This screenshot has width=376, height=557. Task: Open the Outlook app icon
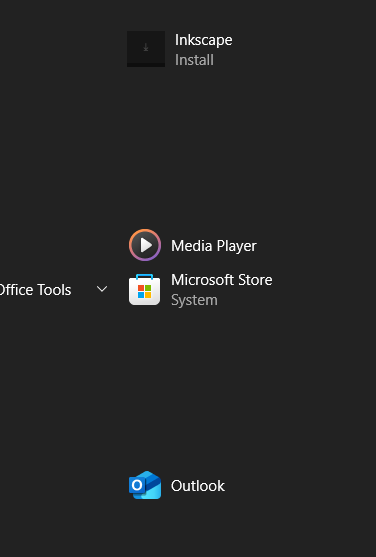[145, 485]
